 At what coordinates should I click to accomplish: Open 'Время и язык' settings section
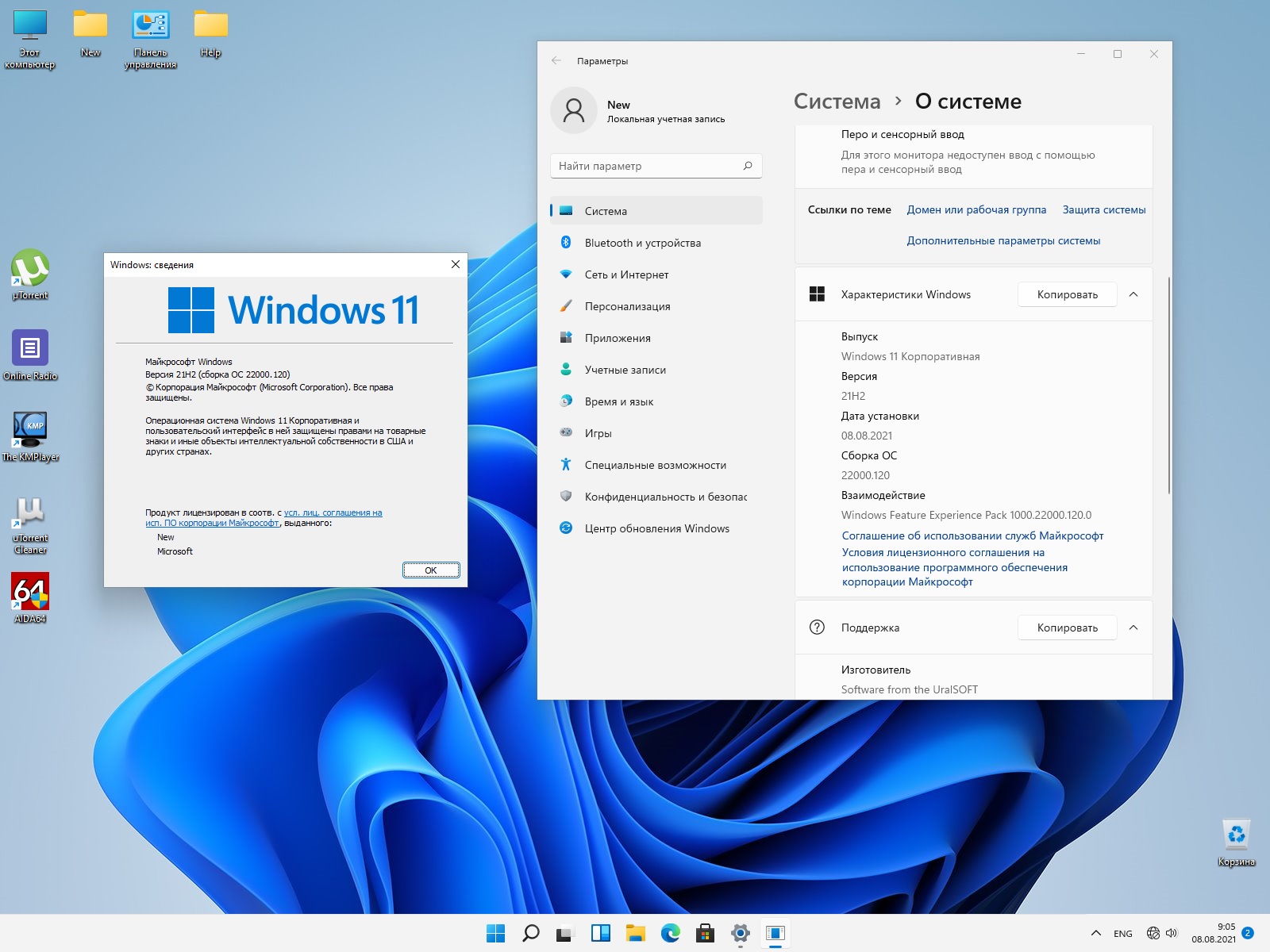pos(656,401)
